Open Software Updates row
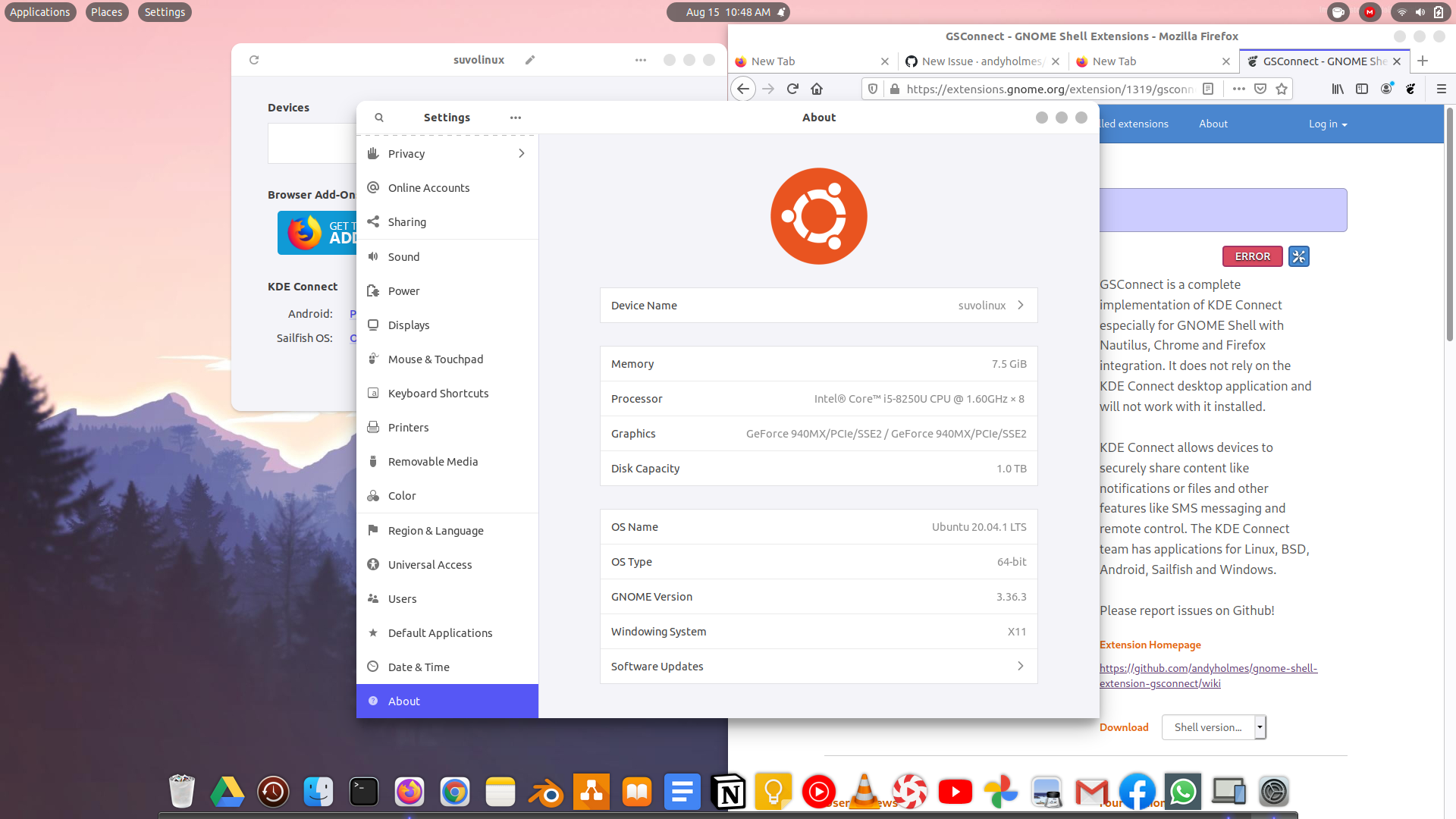 point(818,666)
